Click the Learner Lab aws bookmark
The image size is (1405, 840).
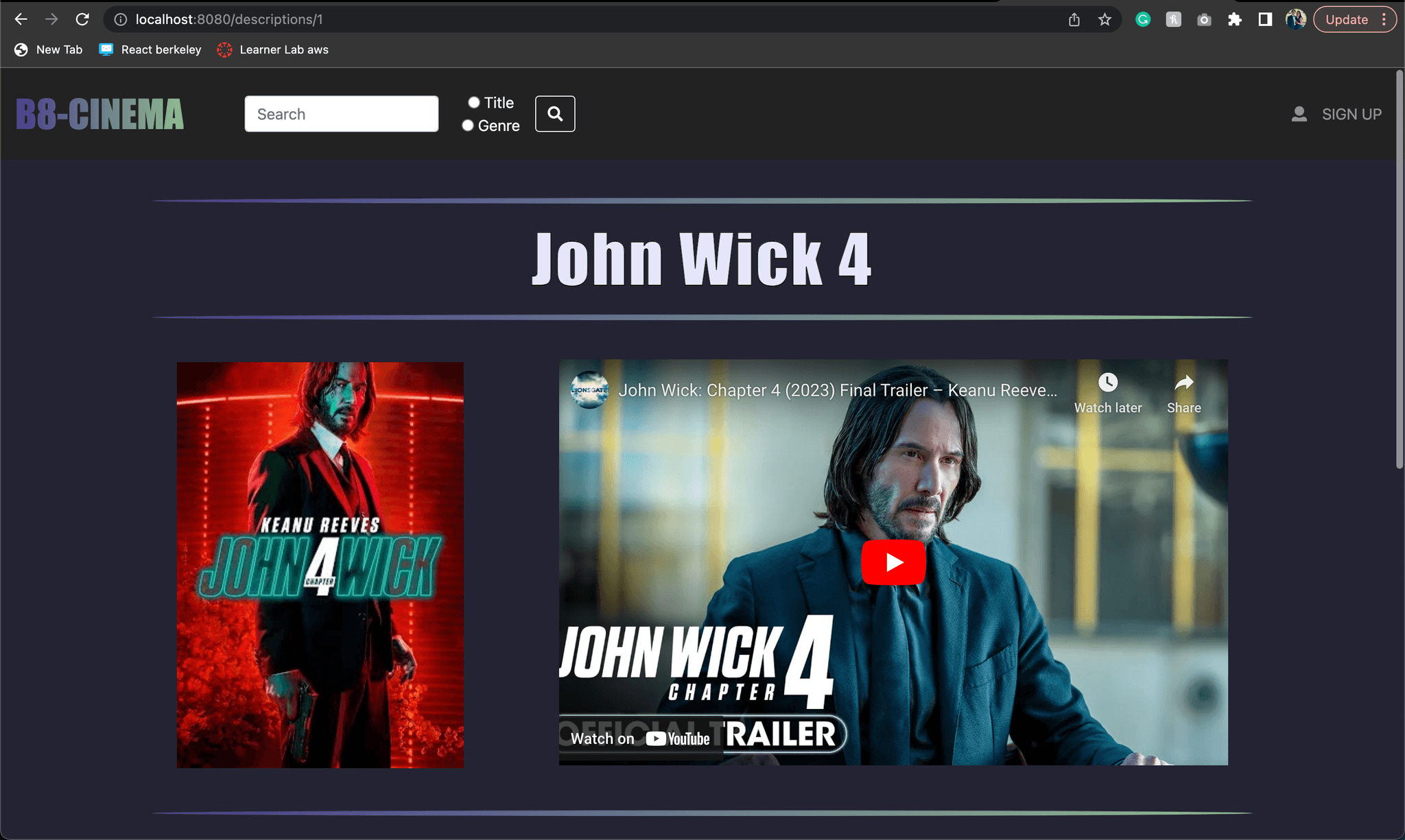tap(284, 49)
